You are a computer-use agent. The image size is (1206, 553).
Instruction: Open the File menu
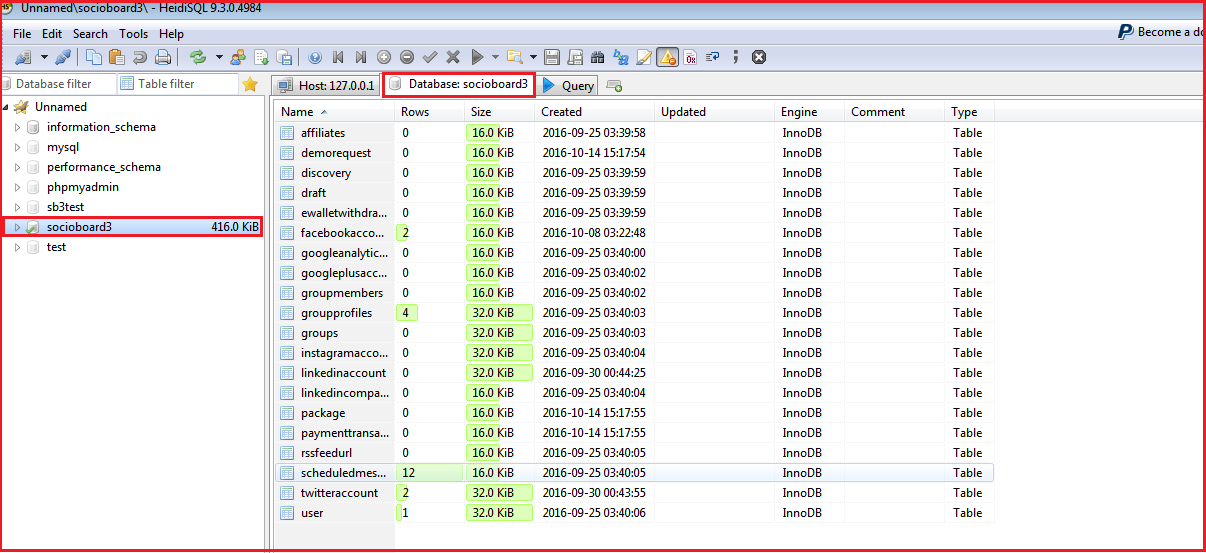[22, 34]
